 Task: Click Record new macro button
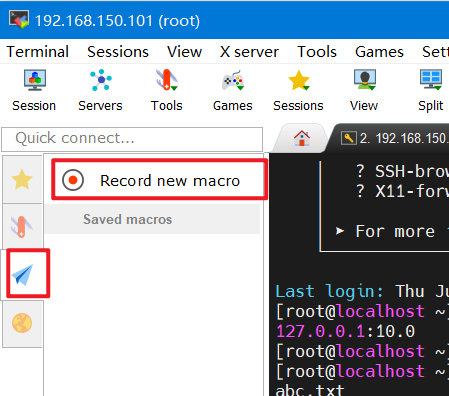pos(159,180)
